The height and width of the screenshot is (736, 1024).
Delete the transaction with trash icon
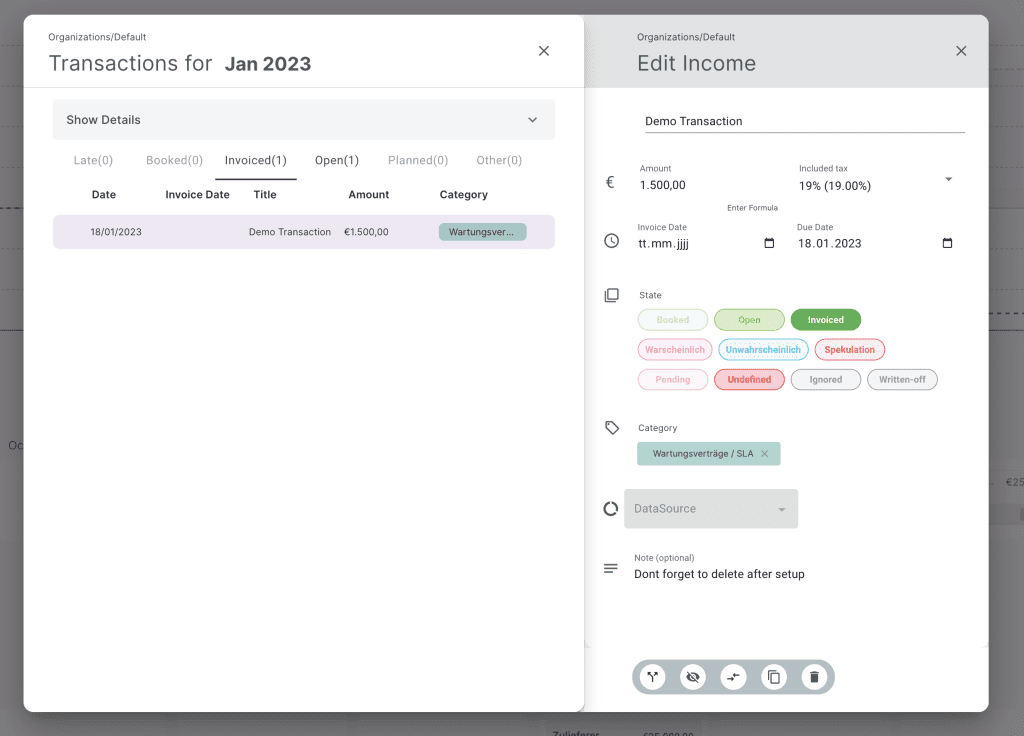(x=814, y=677)
